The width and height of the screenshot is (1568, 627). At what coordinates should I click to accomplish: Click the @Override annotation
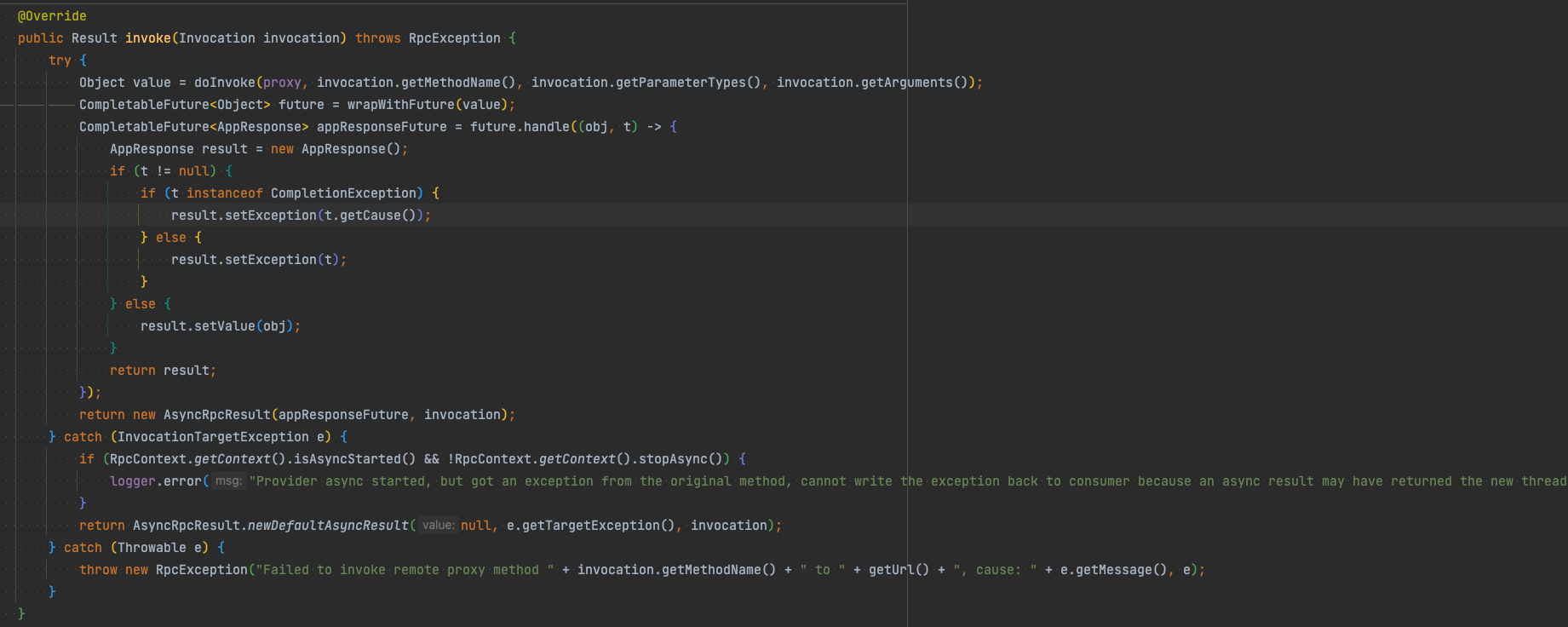coord(52,16)
